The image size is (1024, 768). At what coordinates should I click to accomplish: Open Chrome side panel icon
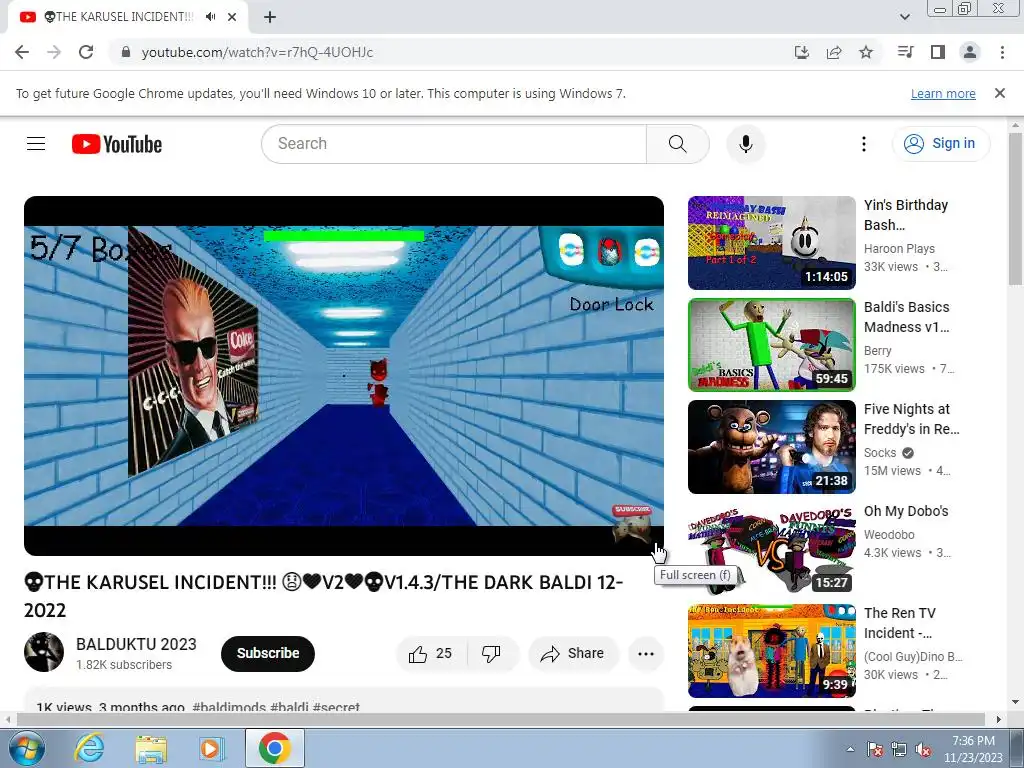[x=938, y=52]
